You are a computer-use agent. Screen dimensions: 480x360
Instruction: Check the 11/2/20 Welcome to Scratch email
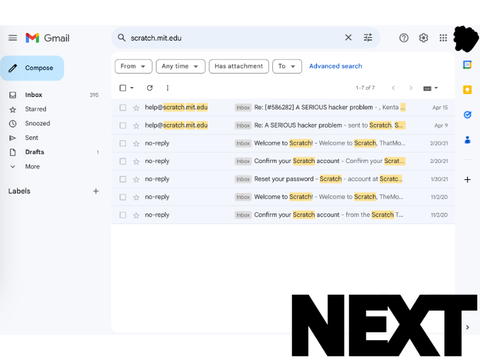click(x=123, y=197)
